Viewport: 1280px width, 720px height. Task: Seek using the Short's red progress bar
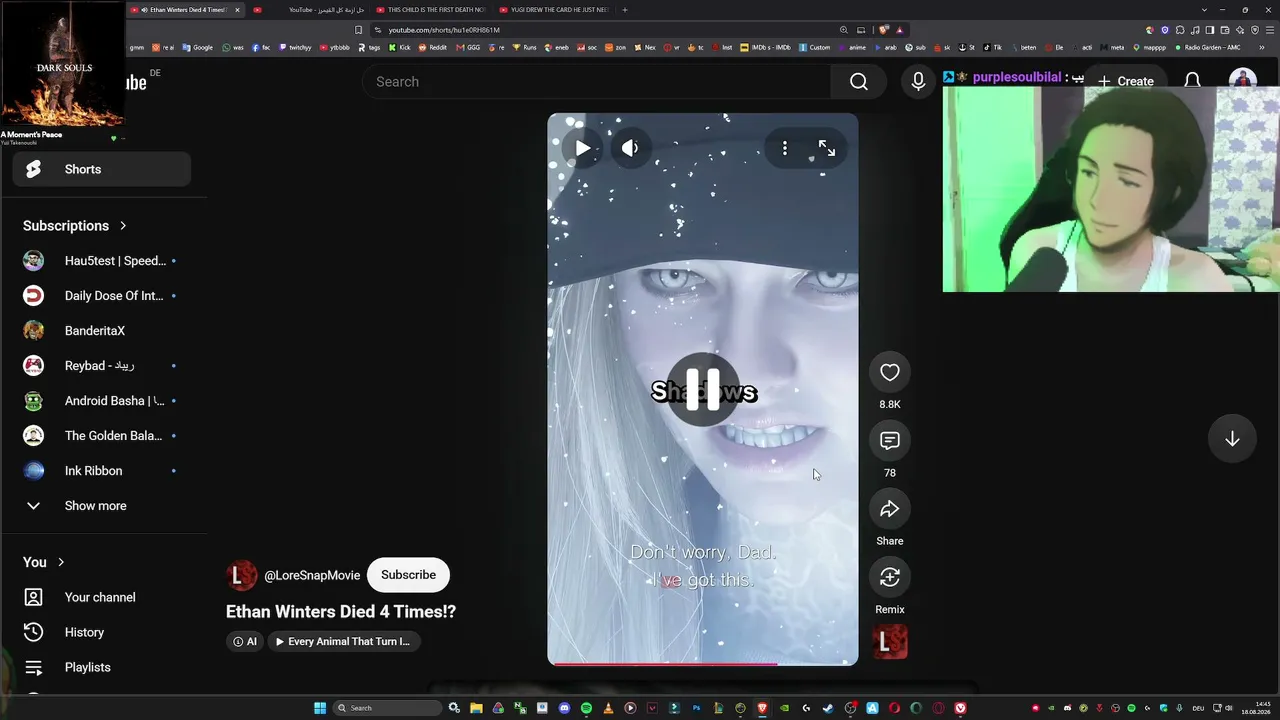pos(703,663)
